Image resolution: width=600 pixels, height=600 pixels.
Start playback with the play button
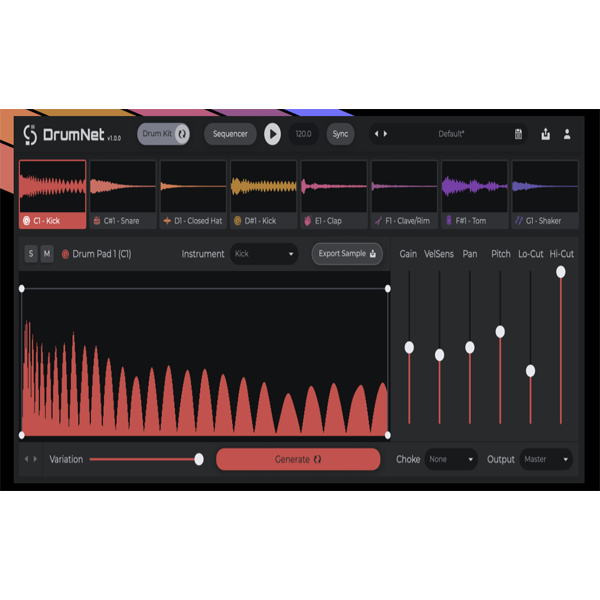[x=272, y=134]
